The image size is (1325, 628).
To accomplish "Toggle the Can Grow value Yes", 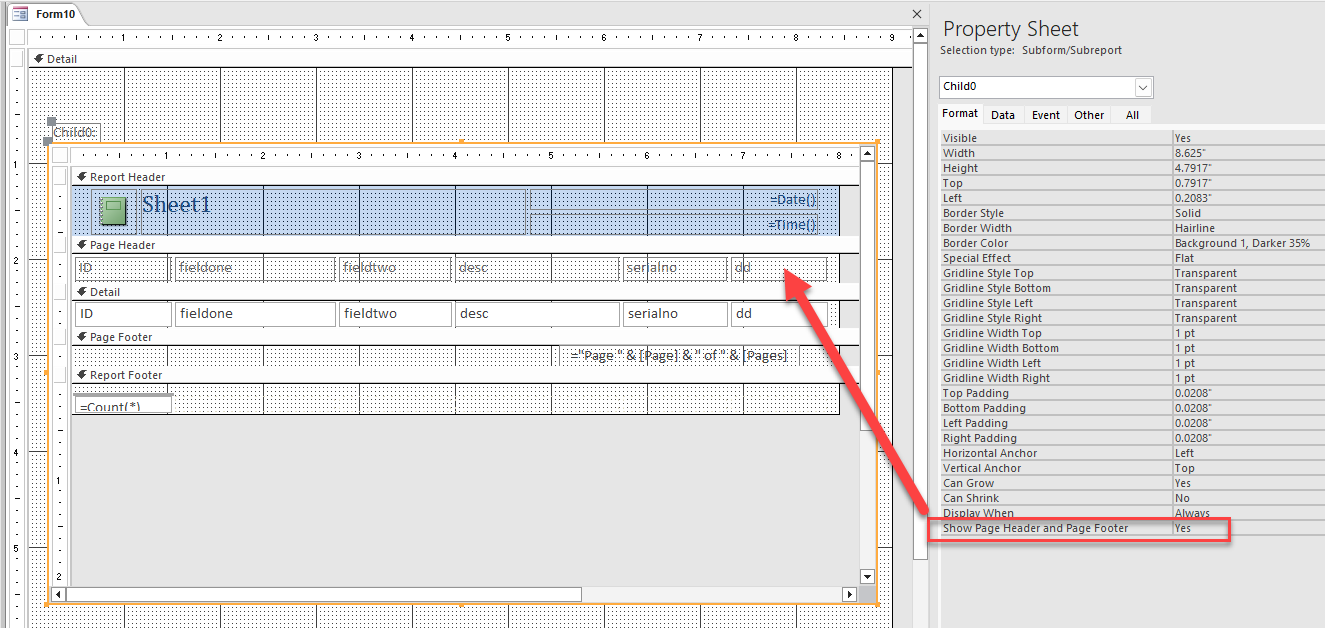I will pyautogui.click(x=1248, y=483).
